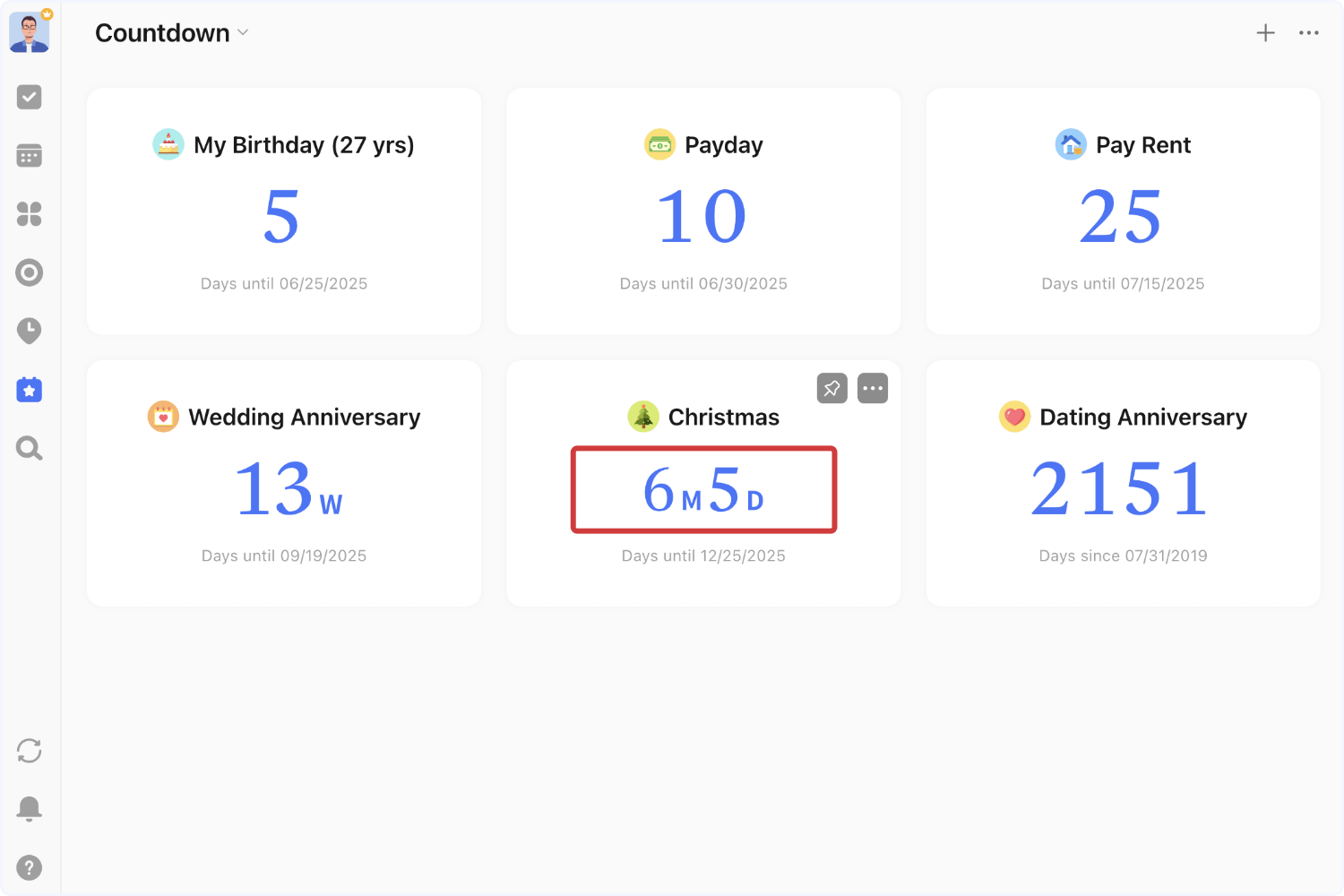Toggle Wedding Anniversary 13W count format
This screenshot has height=896, width=1344.
(288, 490)
